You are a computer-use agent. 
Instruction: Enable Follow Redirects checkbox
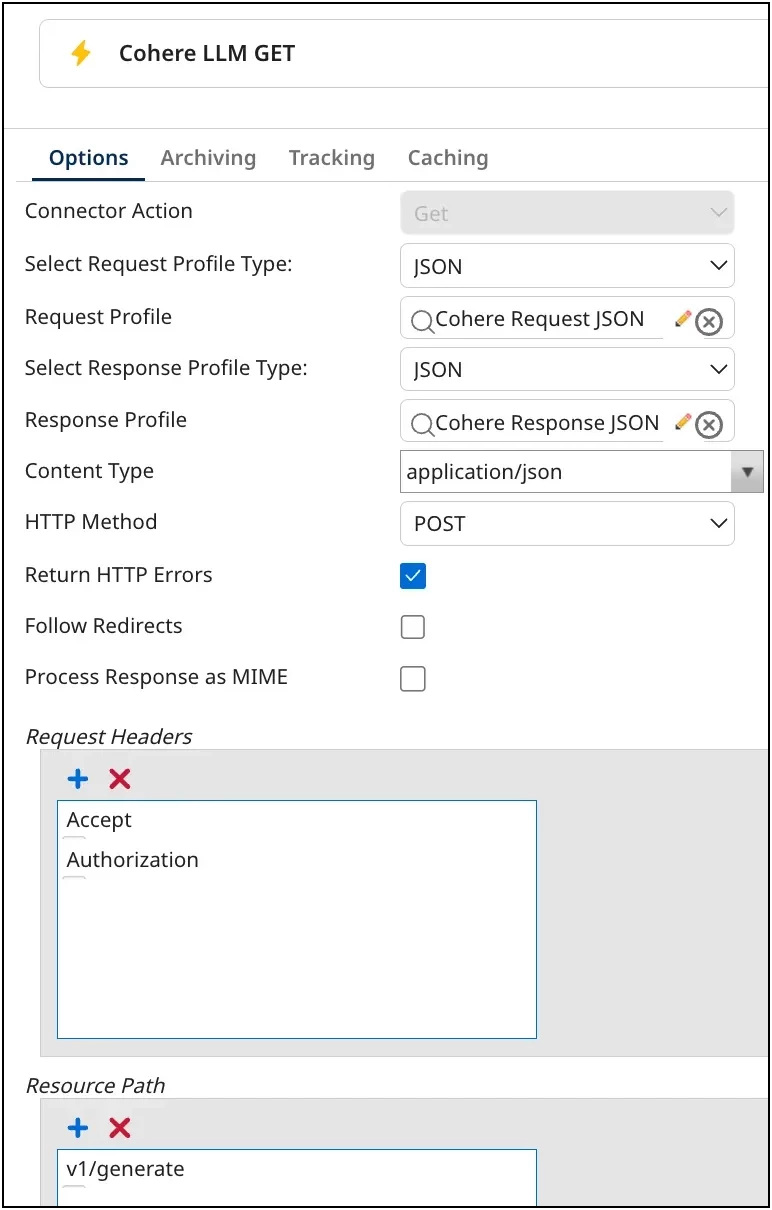pyautogui.click(x=413, y=627)
